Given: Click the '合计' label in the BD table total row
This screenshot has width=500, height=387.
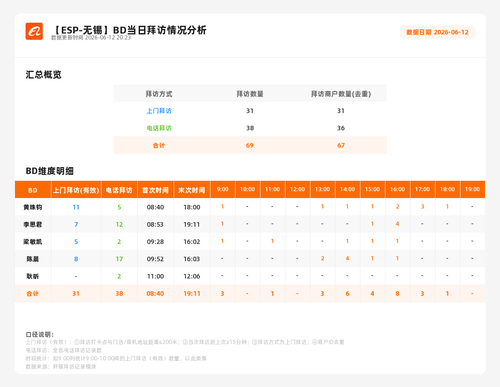Looking at the screenshot, I should tap(33, 294).
